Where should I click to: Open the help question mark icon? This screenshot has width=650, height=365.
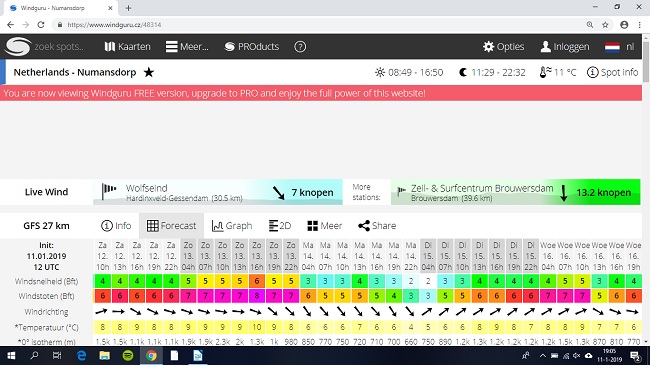(300, 46)
